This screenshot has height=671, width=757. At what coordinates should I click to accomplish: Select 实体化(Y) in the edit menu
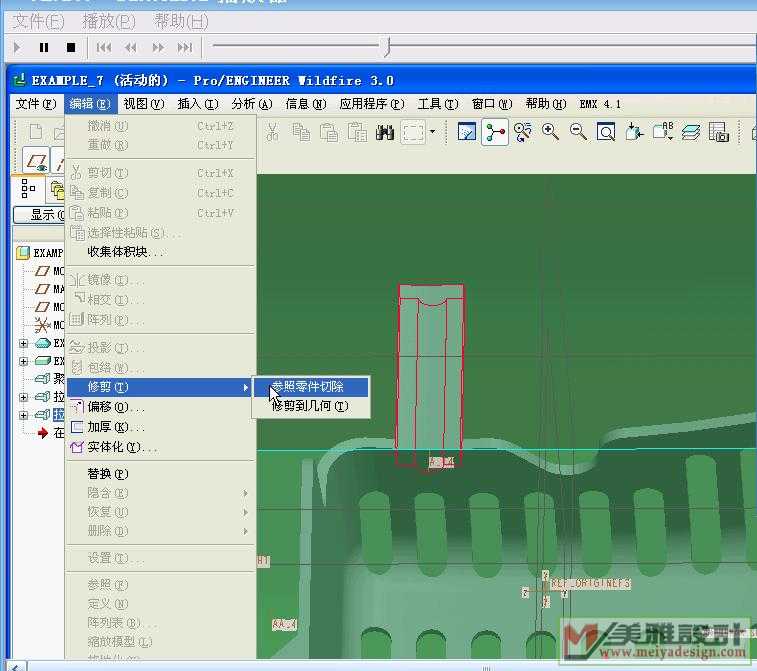(160, 447)
